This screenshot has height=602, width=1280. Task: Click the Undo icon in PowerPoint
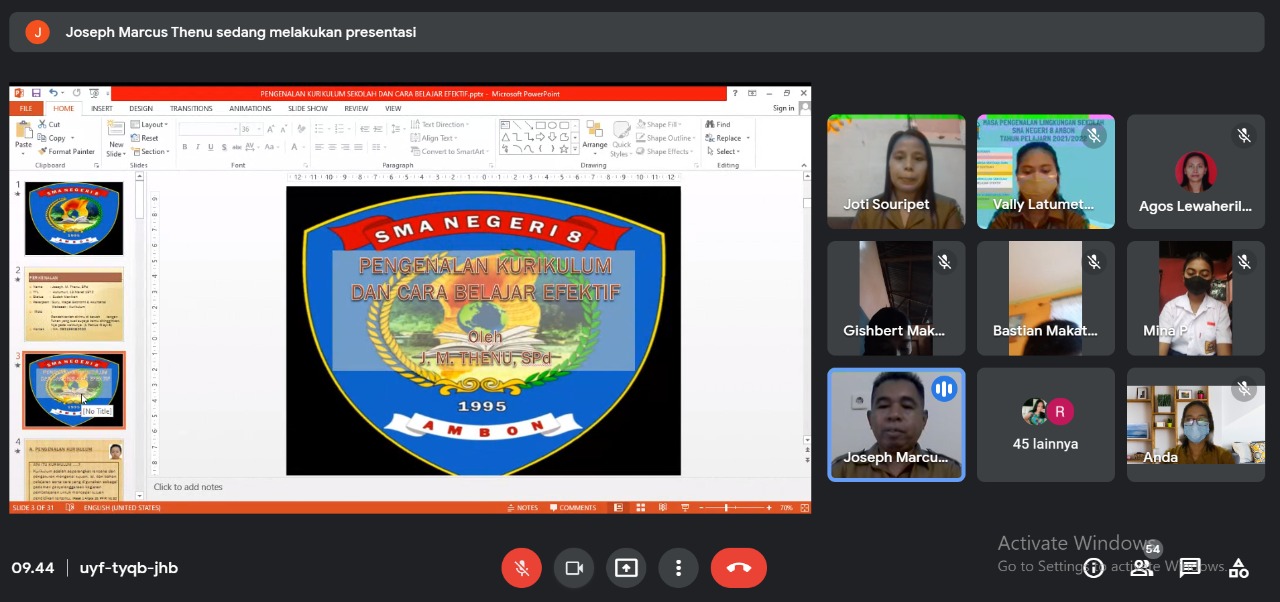[x=53, y=93]
